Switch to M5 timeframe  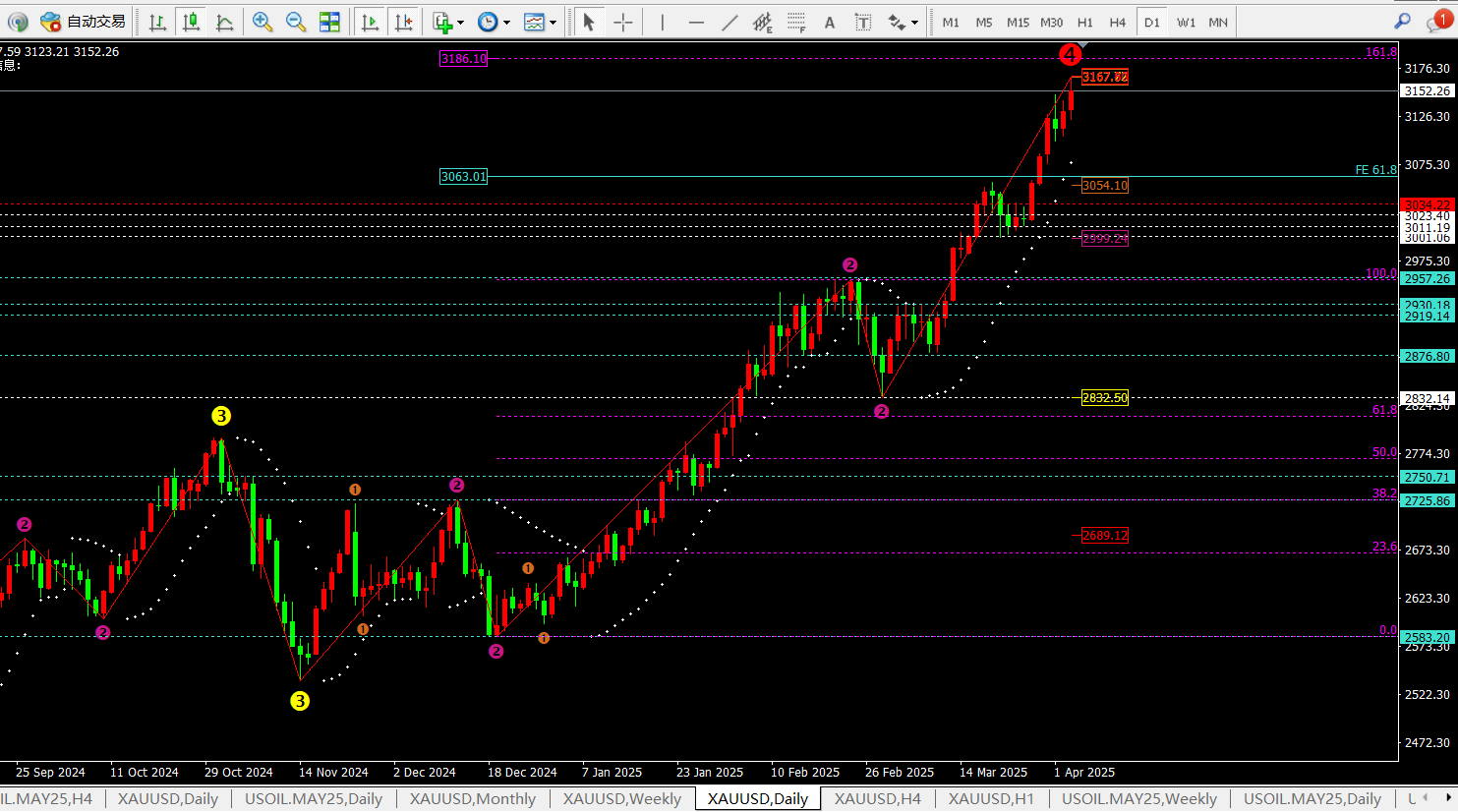[x=984, y=22]
